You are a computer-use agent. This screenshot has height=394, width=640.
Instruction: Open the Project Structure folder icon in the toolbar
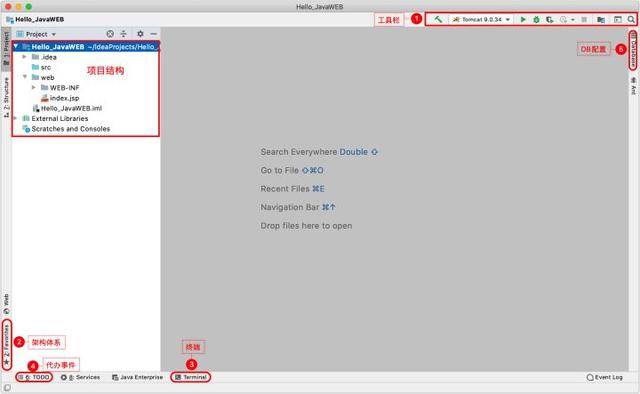(x=601, y=19)
